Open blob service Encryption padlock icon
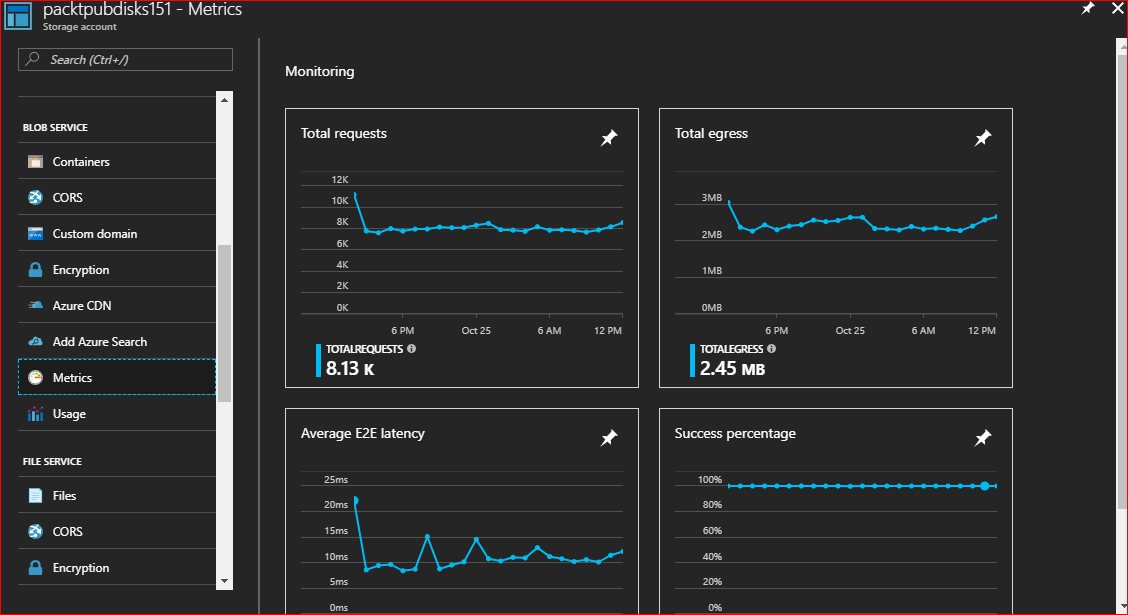Image resolution: width=1128 pixels, height=615 pixels. (x=35, y=270)
